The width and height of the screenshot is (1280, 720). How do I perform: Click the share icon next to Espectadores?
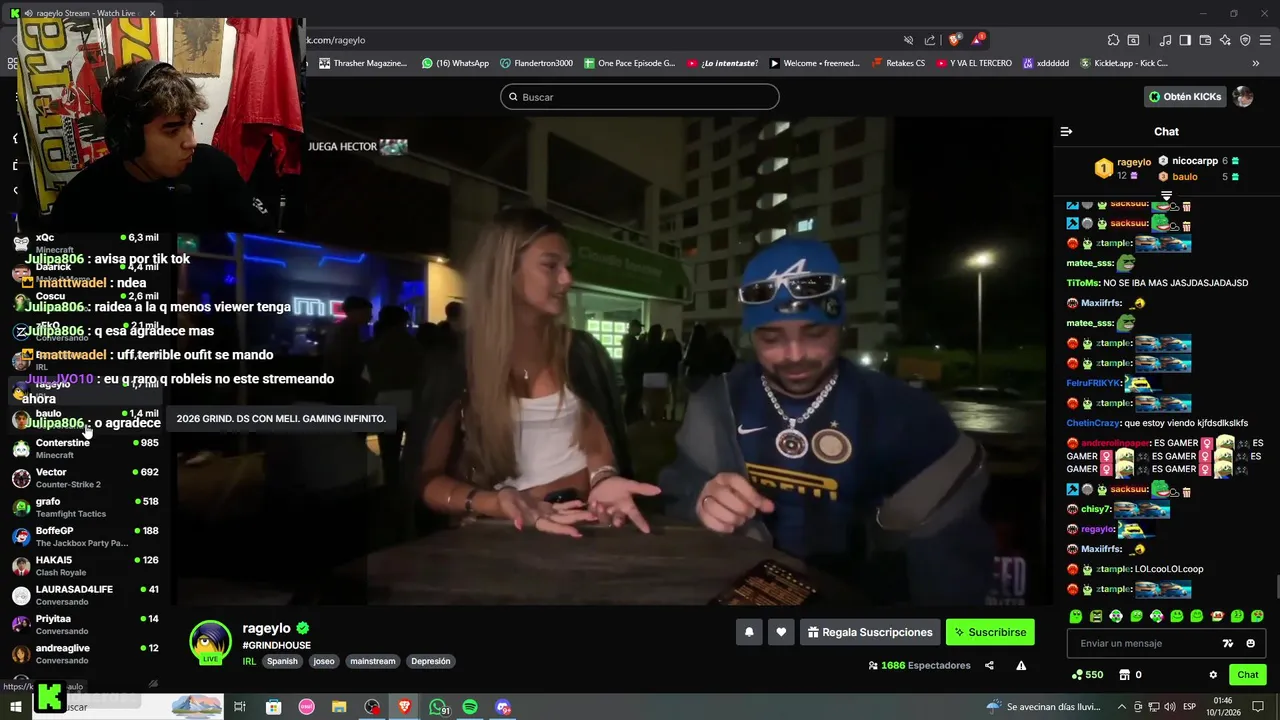(x=989, y=665)
